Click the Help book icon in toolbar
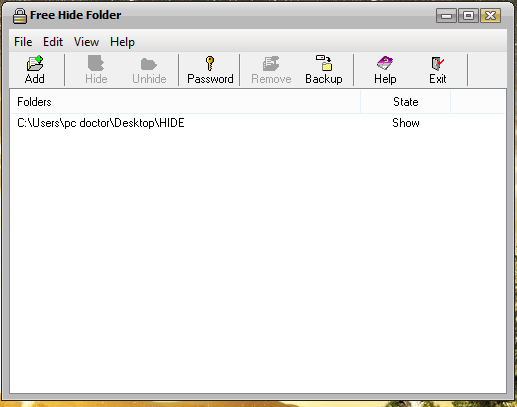 point(385,63)
